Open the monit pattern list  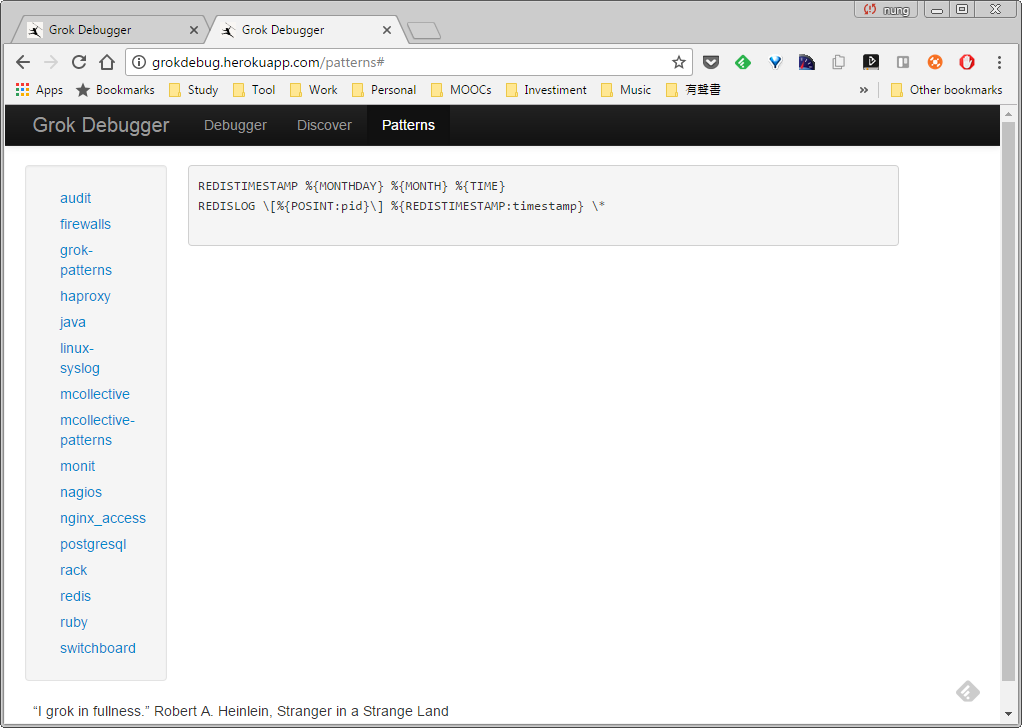(78, 466)
